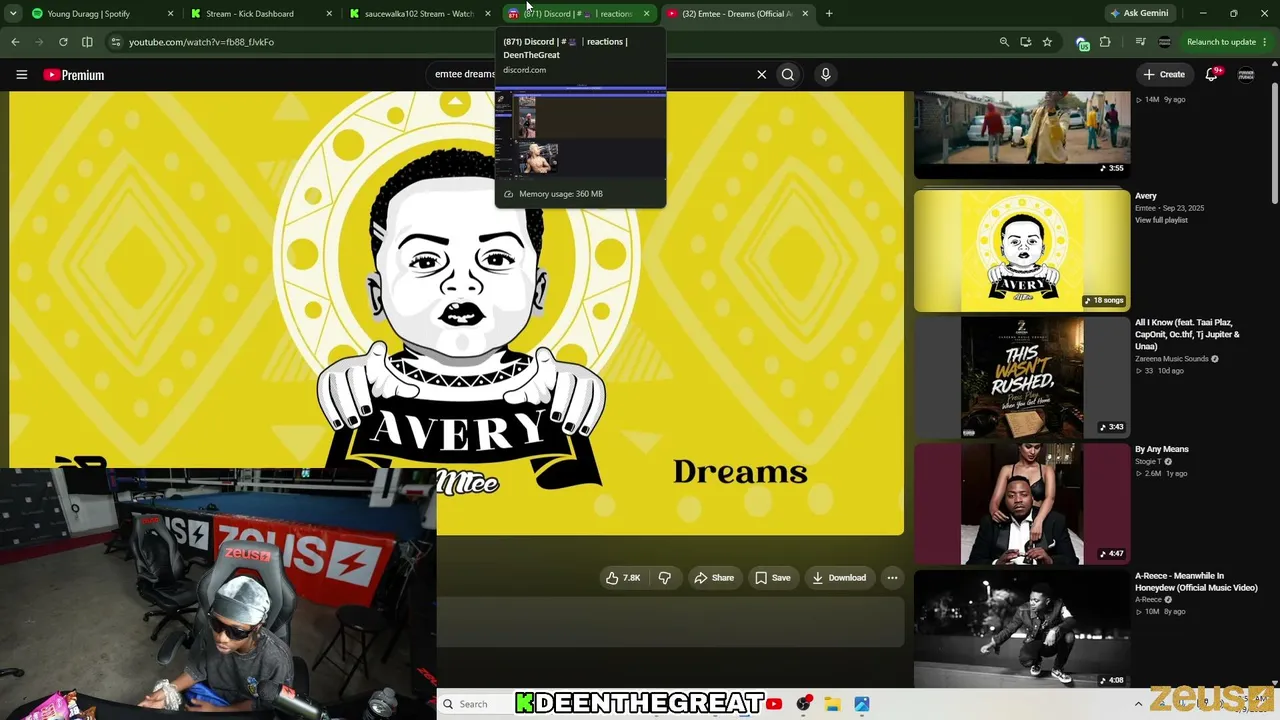1280x720 pixels.
Task: Switch to the saucewalka102 Stream tab
Action: 419,14
